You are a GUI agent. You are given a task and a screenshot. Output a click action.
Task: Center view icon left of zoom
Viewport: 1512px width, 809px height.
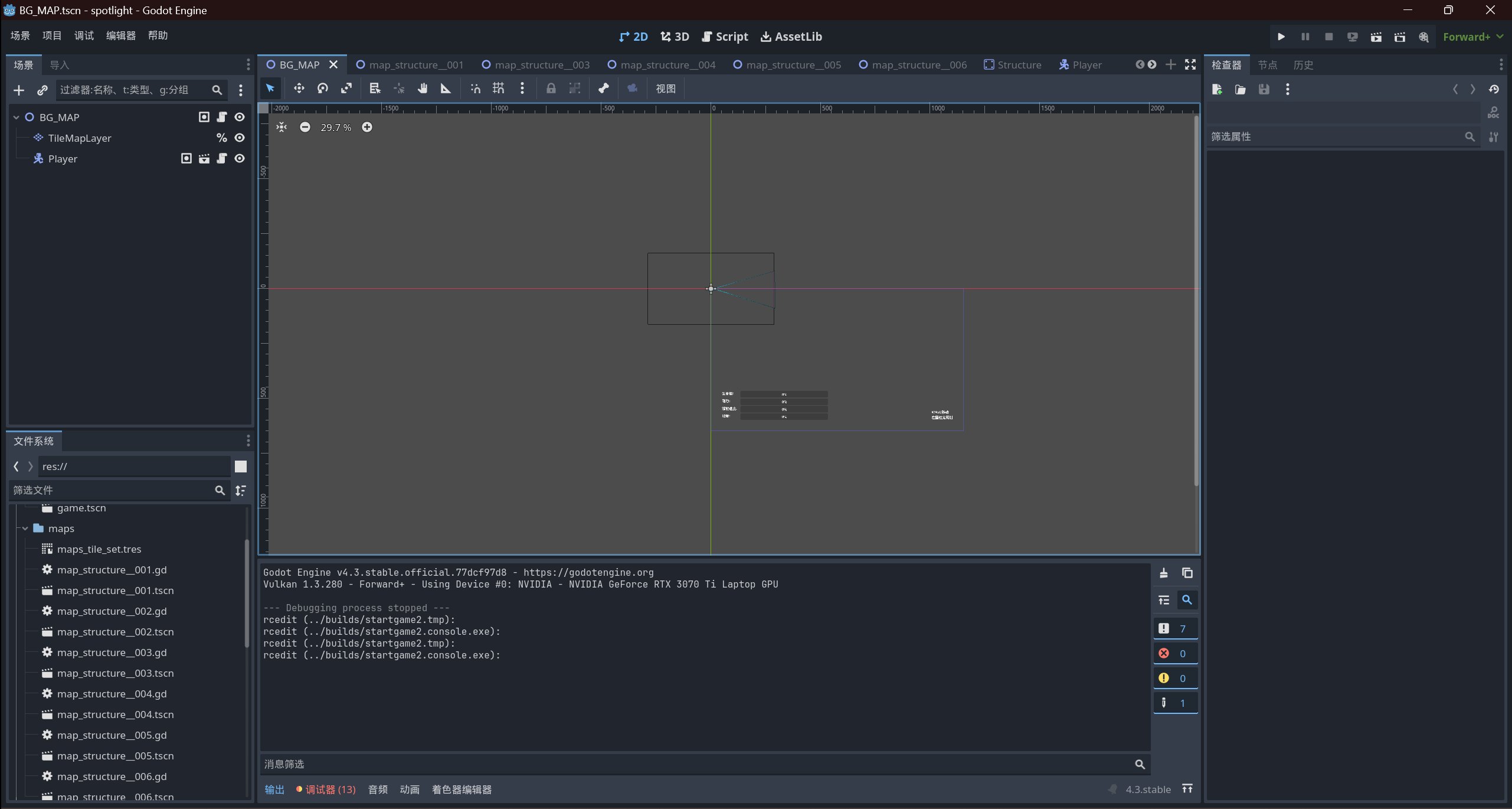(x=282, y=127)
